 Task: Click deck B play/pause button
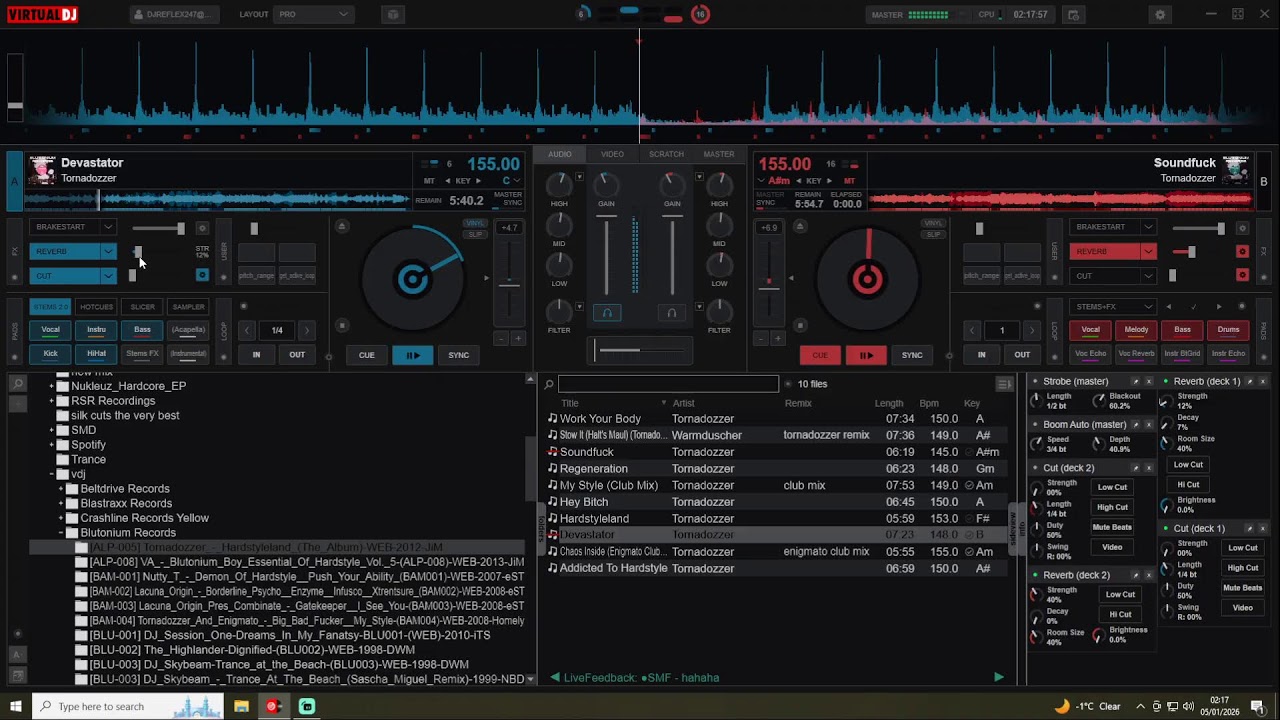(x=866, y=355)
